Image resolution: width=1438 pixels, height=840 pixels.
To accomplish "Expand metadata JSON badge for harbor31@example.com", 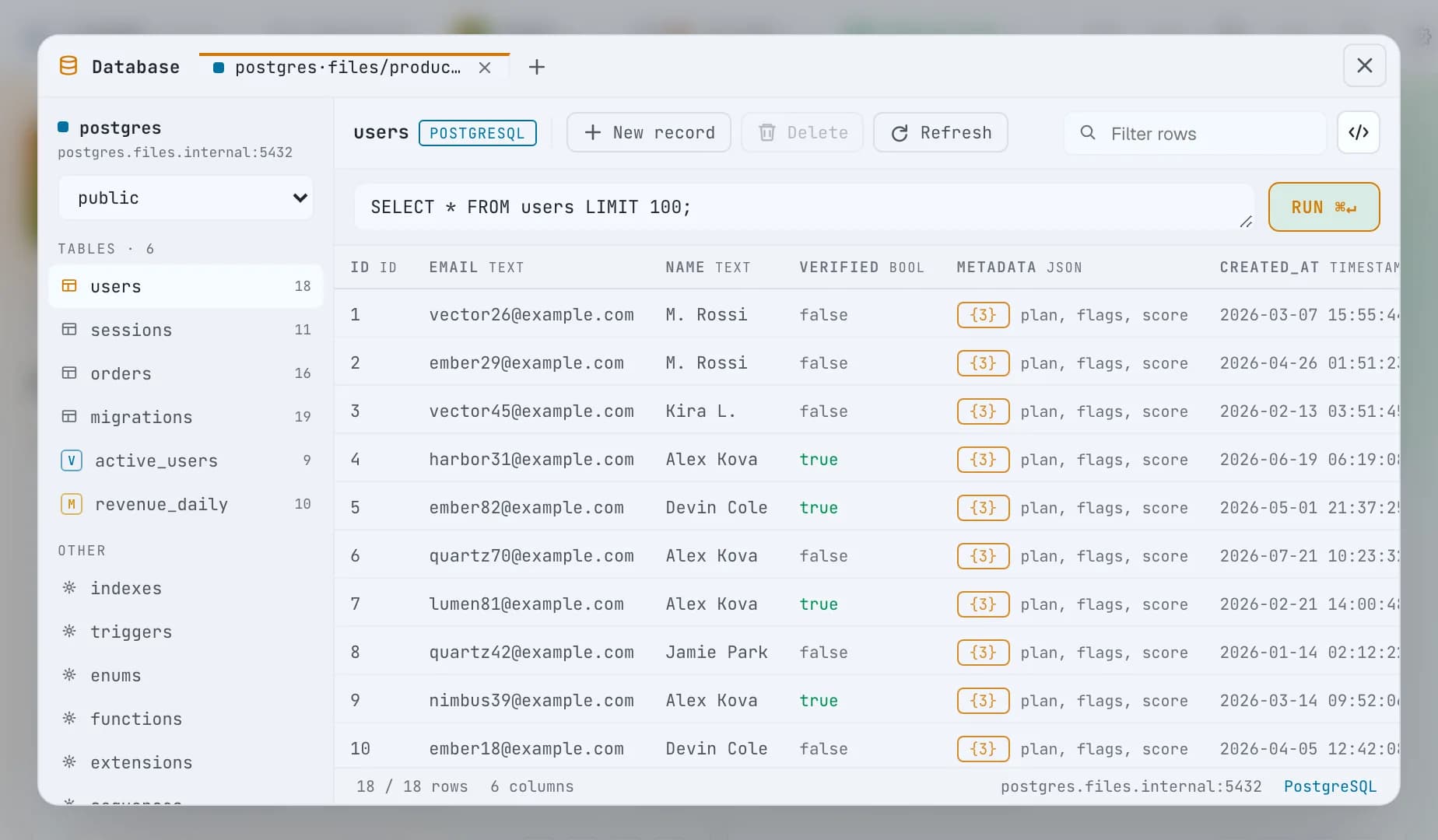I will (x=984, y=460).
